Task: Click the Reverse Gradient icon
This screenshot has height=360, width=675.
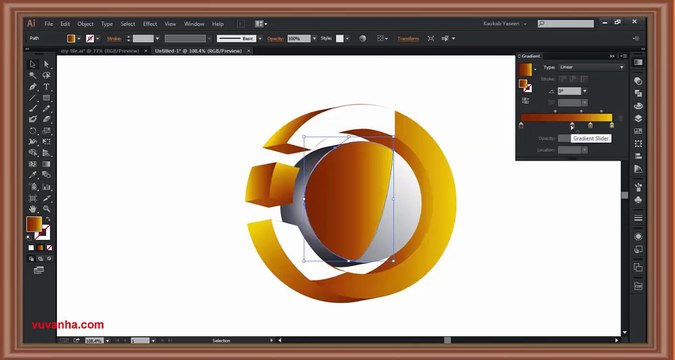Action: 525,101
